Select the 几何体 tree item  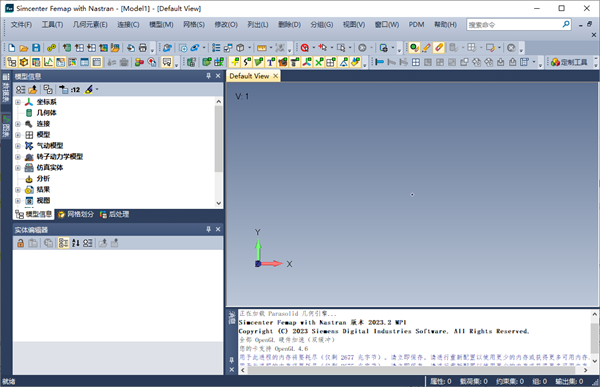click(x=46, y=113)
